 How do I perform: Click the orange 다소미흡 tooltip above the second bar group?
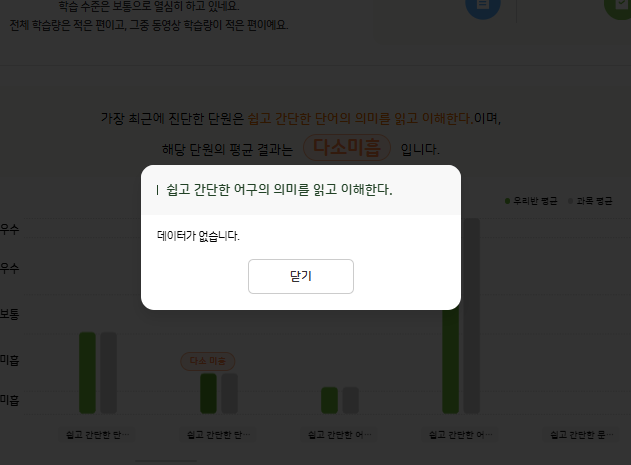[208, 361]
